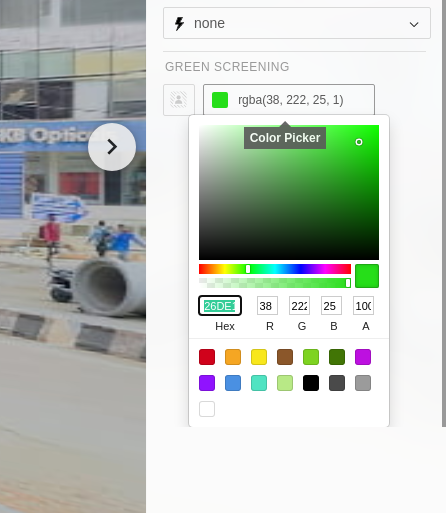This screenshot has height=513, width=446.
Task: Open the 'none' effect dropdown
Action: pos(297,23)
